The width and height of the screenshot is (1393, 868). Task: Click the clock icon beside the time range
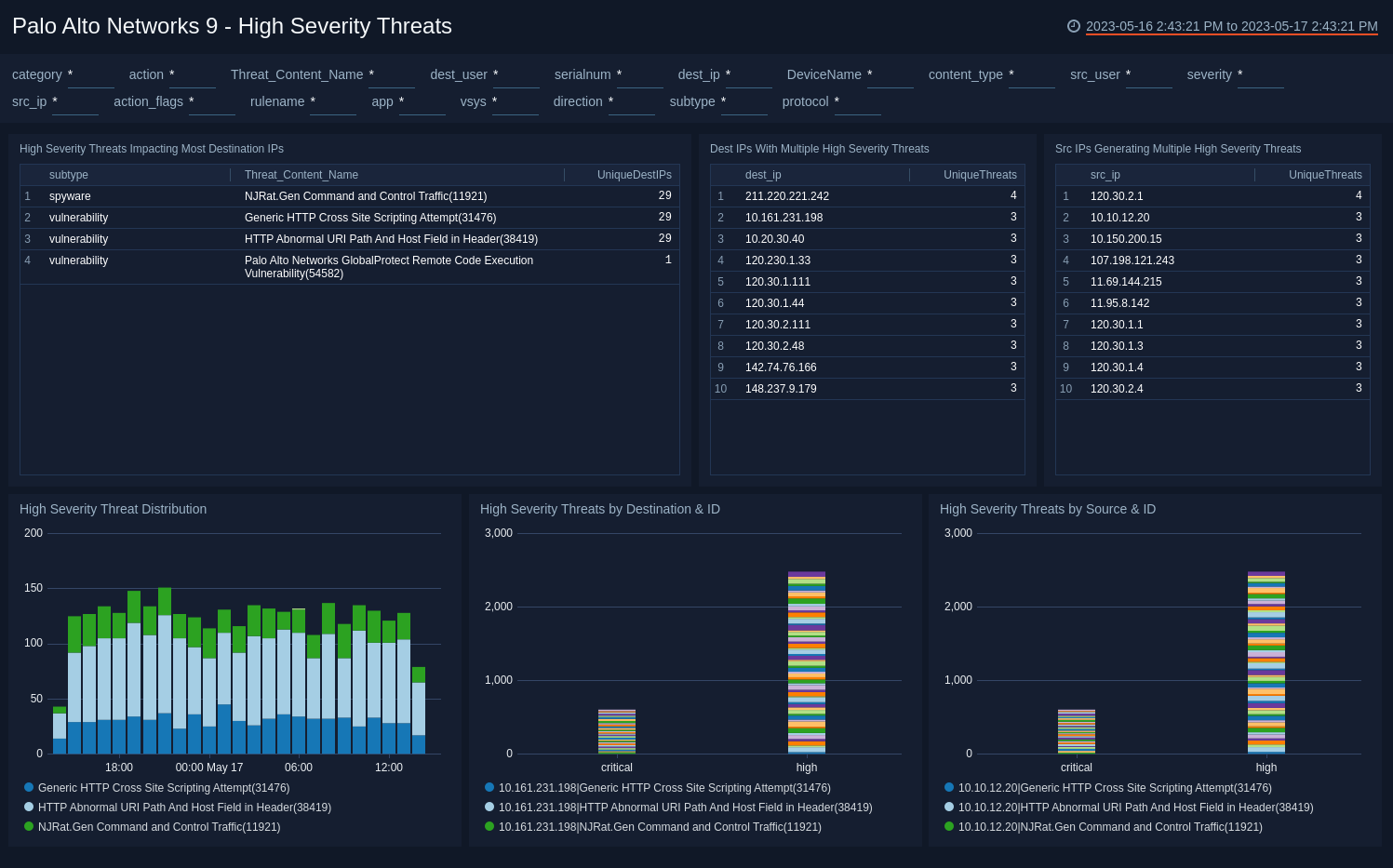pos(1072,26)
